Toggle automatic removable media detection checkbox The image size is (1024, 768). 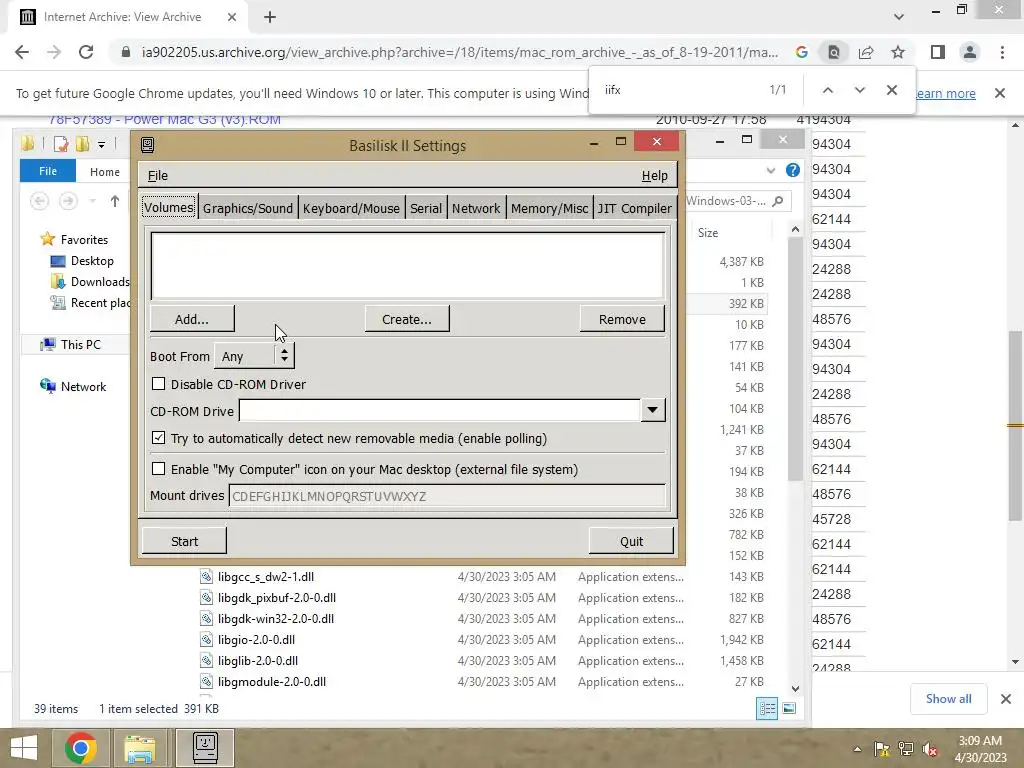point(159,438)
